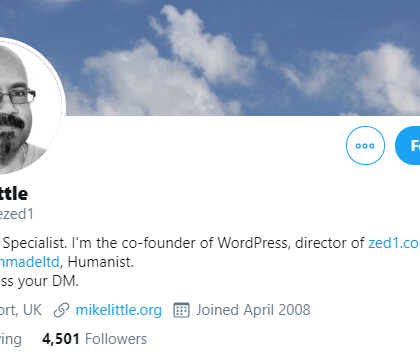Viewport: 420px width, 360px height.
Task: View the 4,501 Followers list
Action: tap(94, 339)
